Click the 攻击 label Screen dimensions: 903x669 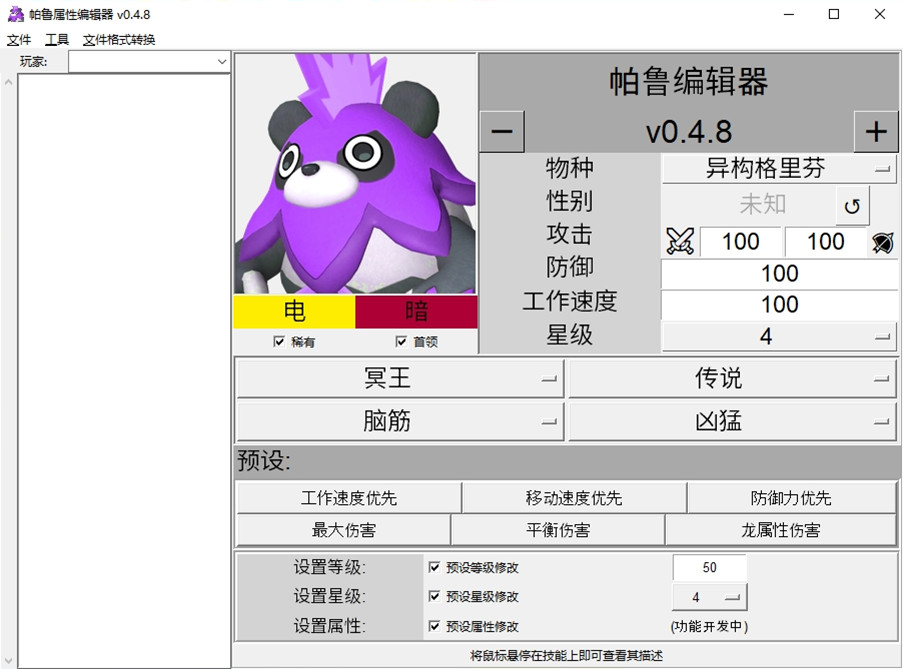570,234
